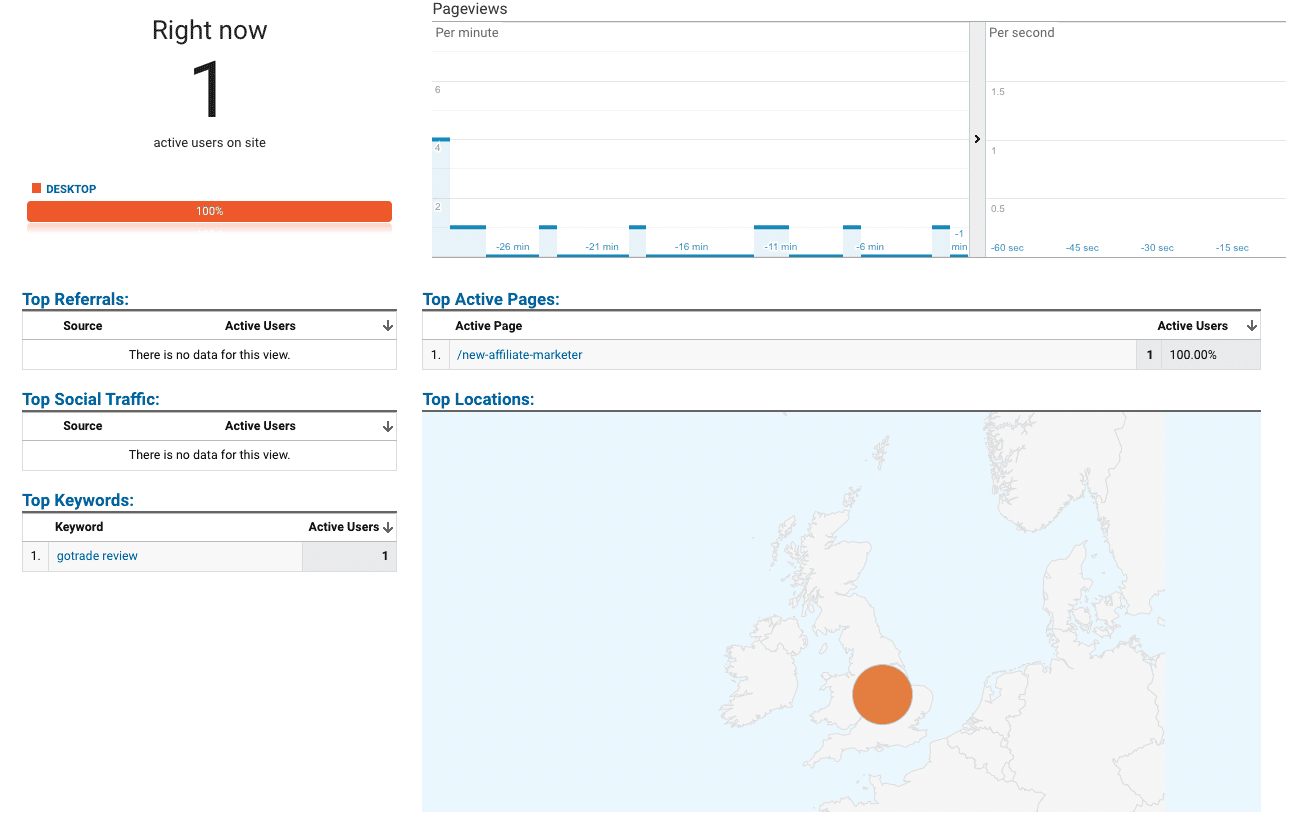This screenshot has height=830, width=1289.
Task: Click the orange 100% desktop bar
Action: [209, 211]
